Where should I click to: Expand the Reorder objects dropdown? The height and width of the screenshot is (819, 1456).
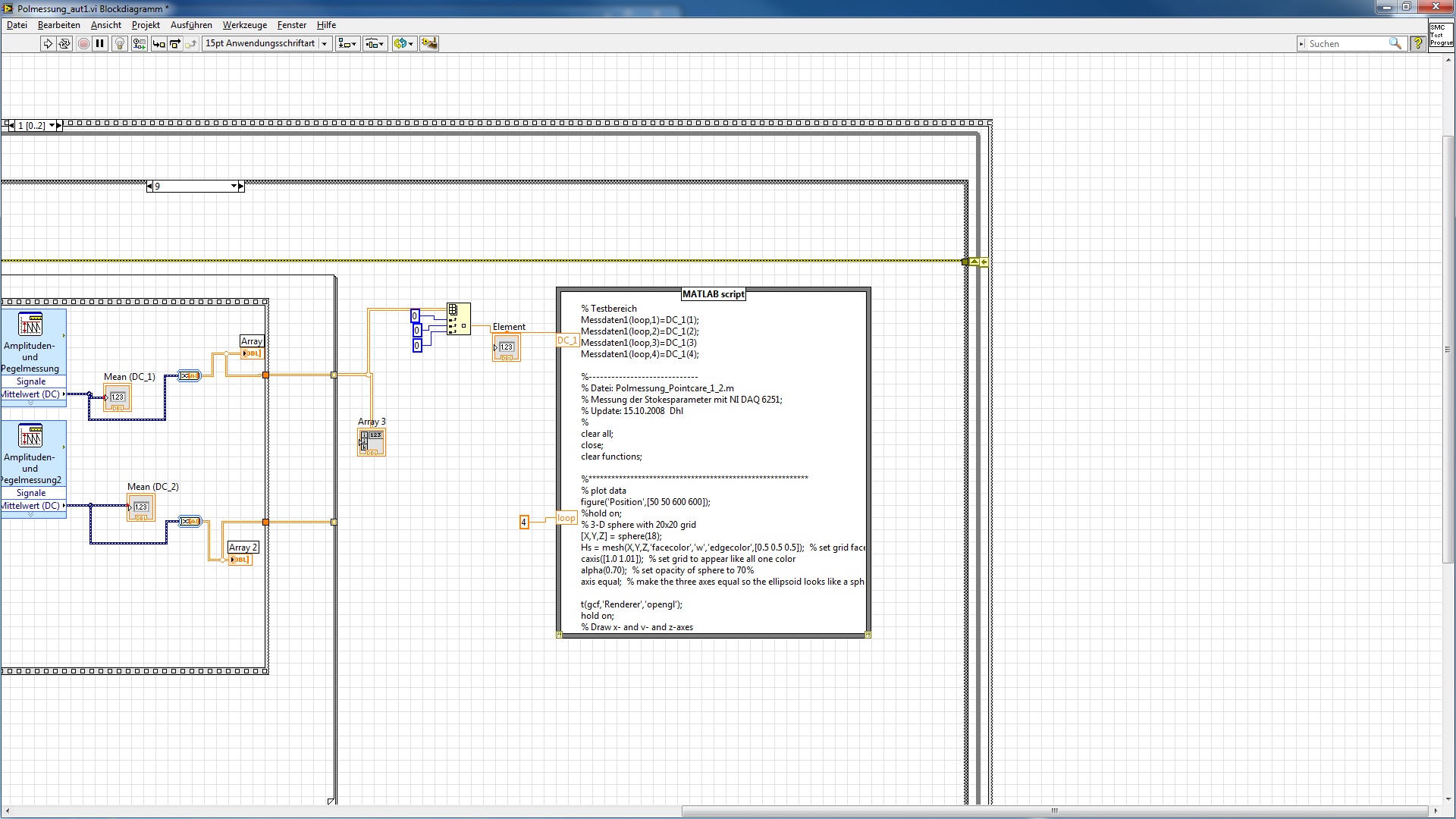[403, 44]
